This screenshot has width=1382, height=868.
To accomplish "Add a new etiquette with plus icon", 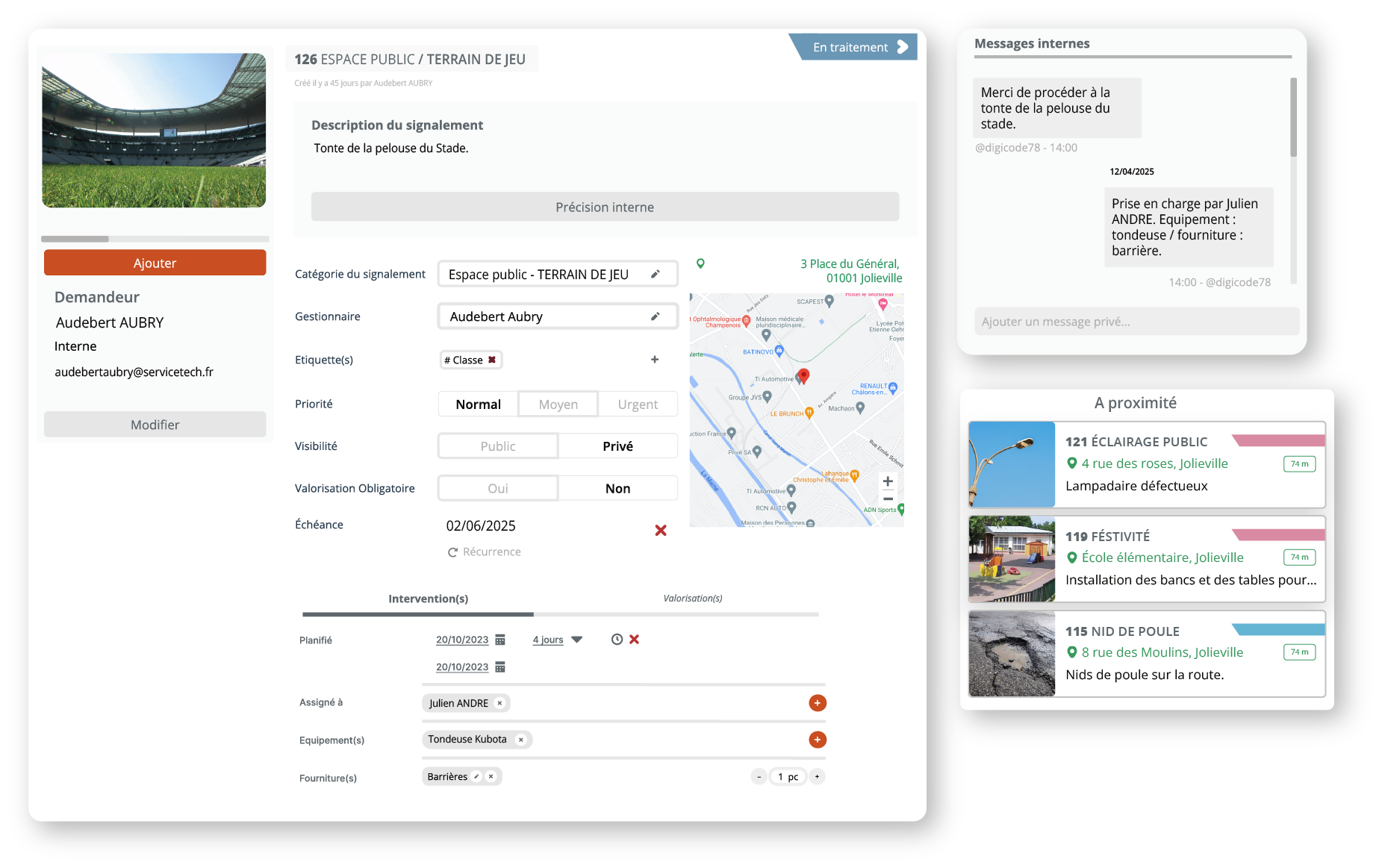I will (x=655, y=360).
